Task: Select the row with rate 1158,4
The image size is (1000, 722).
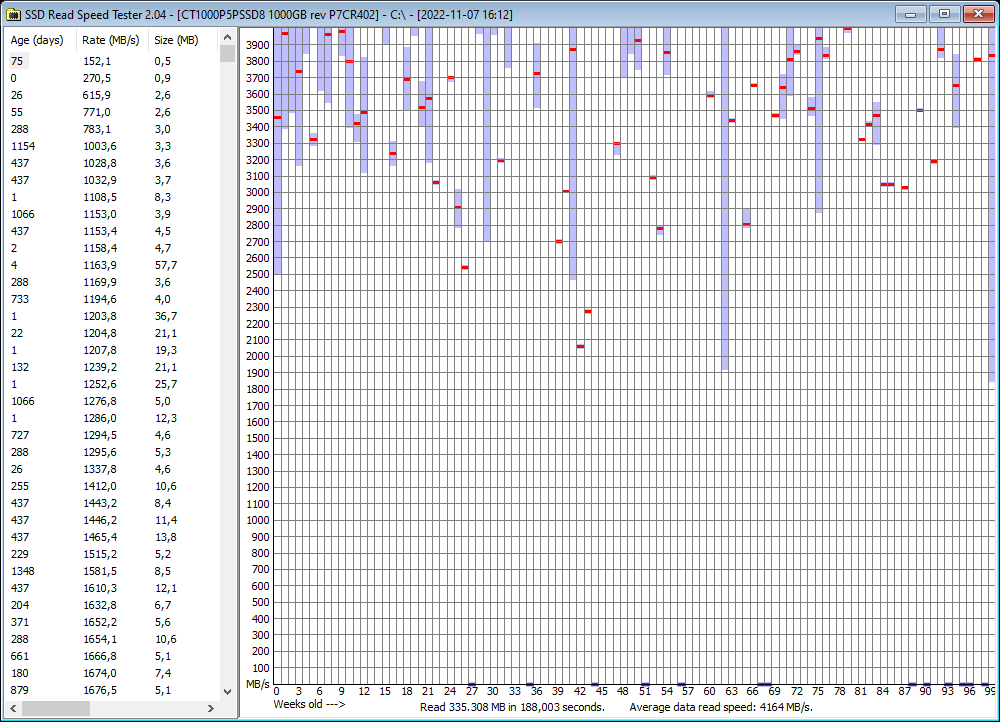Action: click(112, 248)
